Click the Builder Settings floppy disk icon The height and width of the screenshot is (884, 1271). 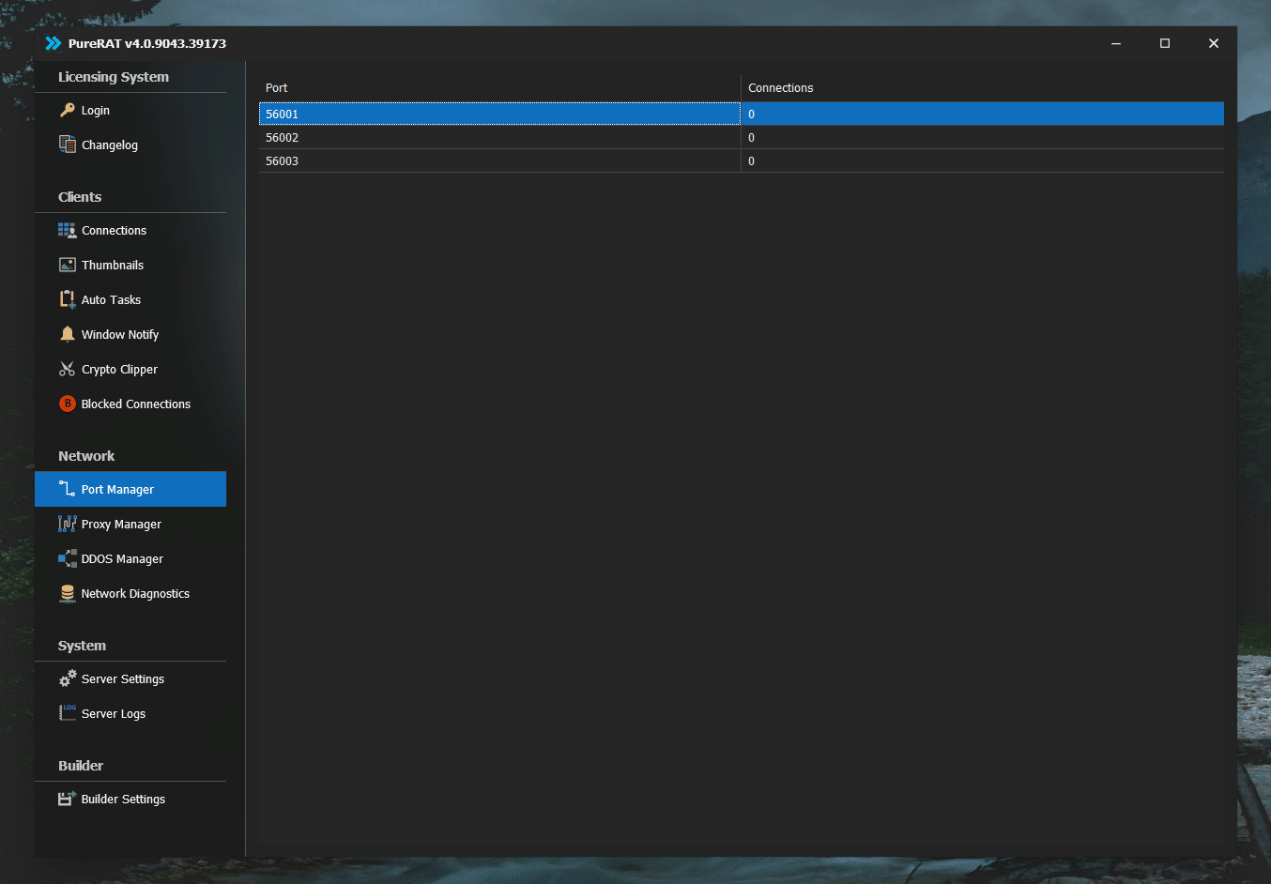pyautogui.click(x=67, y=799)
